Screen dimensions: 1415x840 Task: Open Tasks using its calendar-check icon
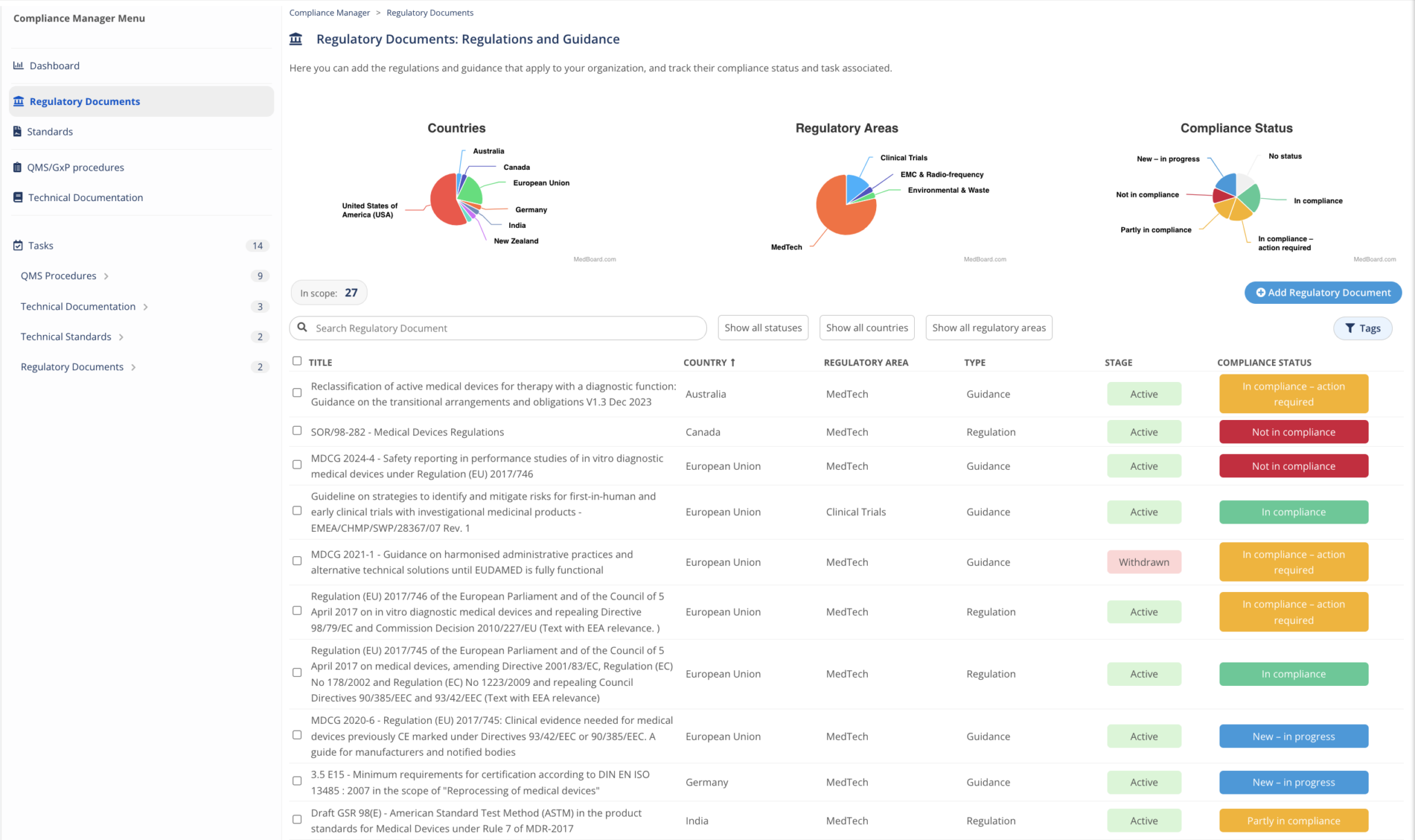click(x=17, y=245)
